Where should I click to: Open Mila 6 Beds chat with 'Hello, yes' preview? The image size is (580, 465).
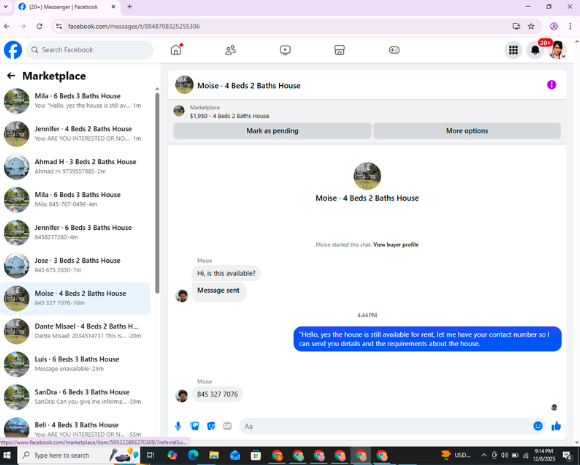click(76, 101)
